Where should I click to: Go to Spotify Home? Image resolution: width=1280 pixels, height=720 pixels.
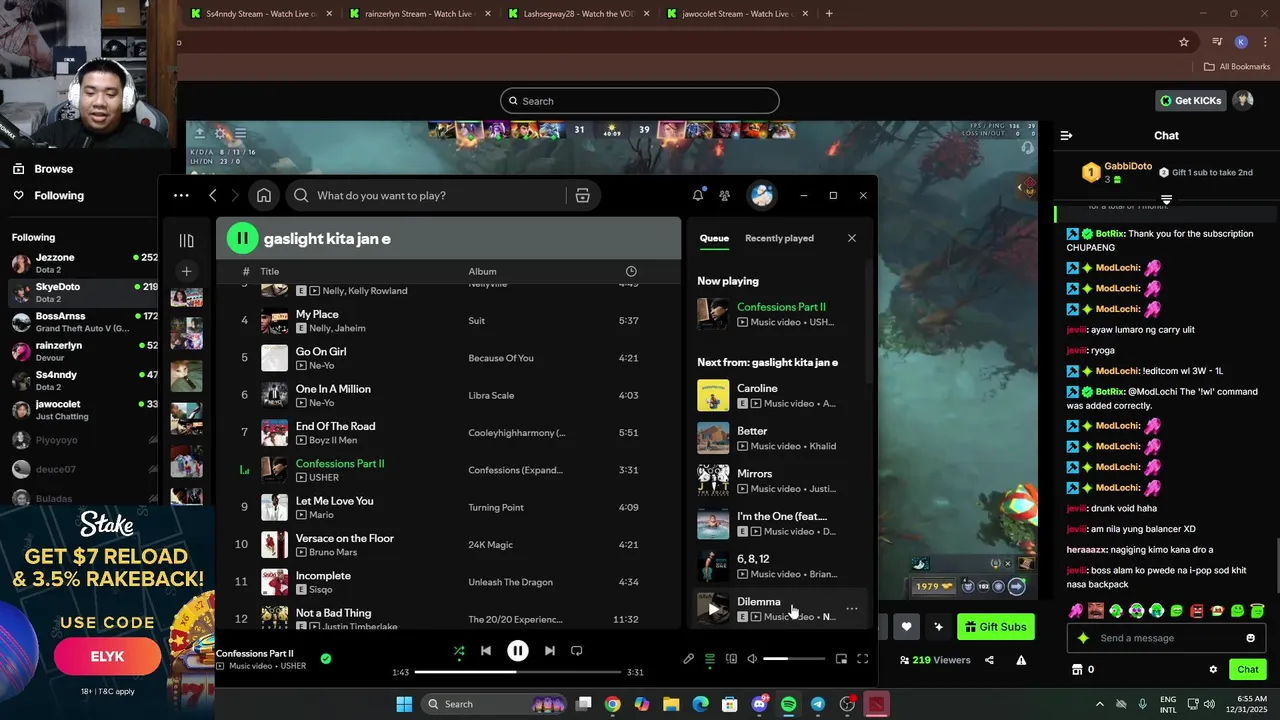pyautogui.click(x=264, y=196)
